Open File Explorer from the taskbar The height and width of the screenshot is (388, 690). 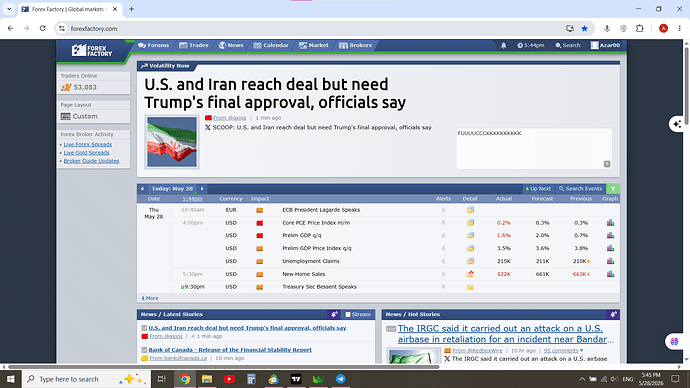207,379
